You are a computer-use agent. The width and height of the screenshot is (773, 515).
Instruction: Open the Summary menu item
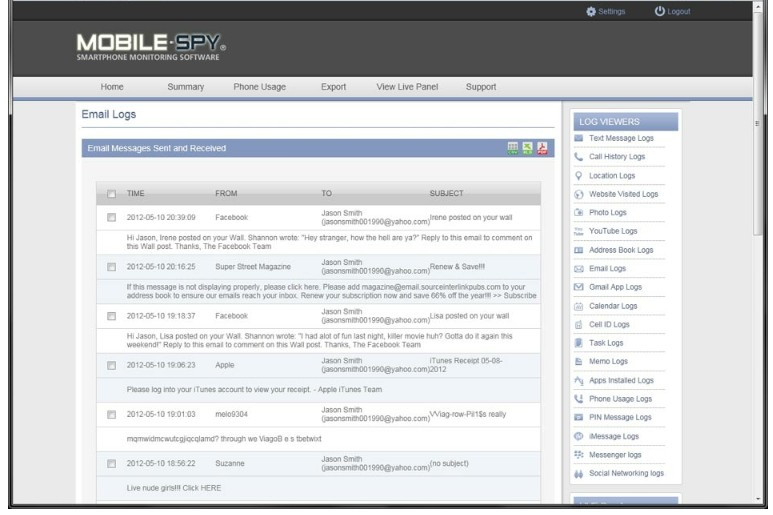[x=185, y=87]
